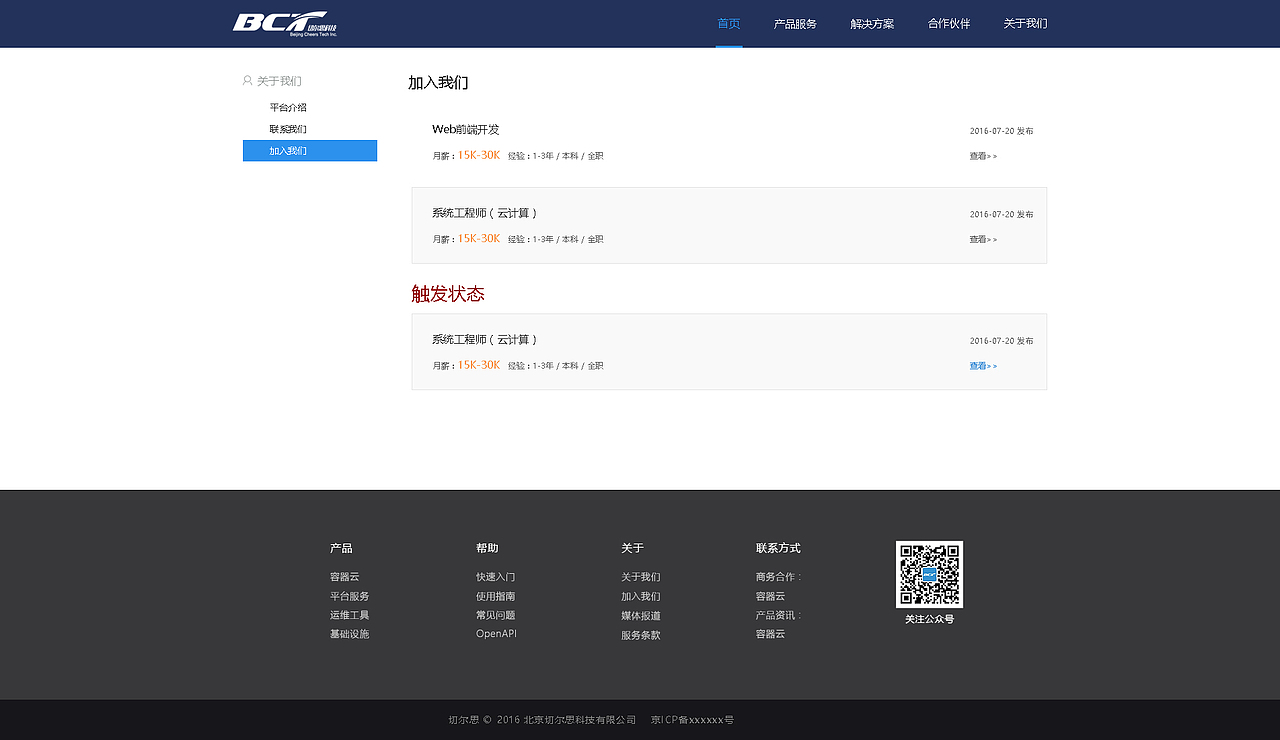The image size is (1280, 740).
Task: Click the blue 查看>> link in the bottom job card
Action: 983,365
